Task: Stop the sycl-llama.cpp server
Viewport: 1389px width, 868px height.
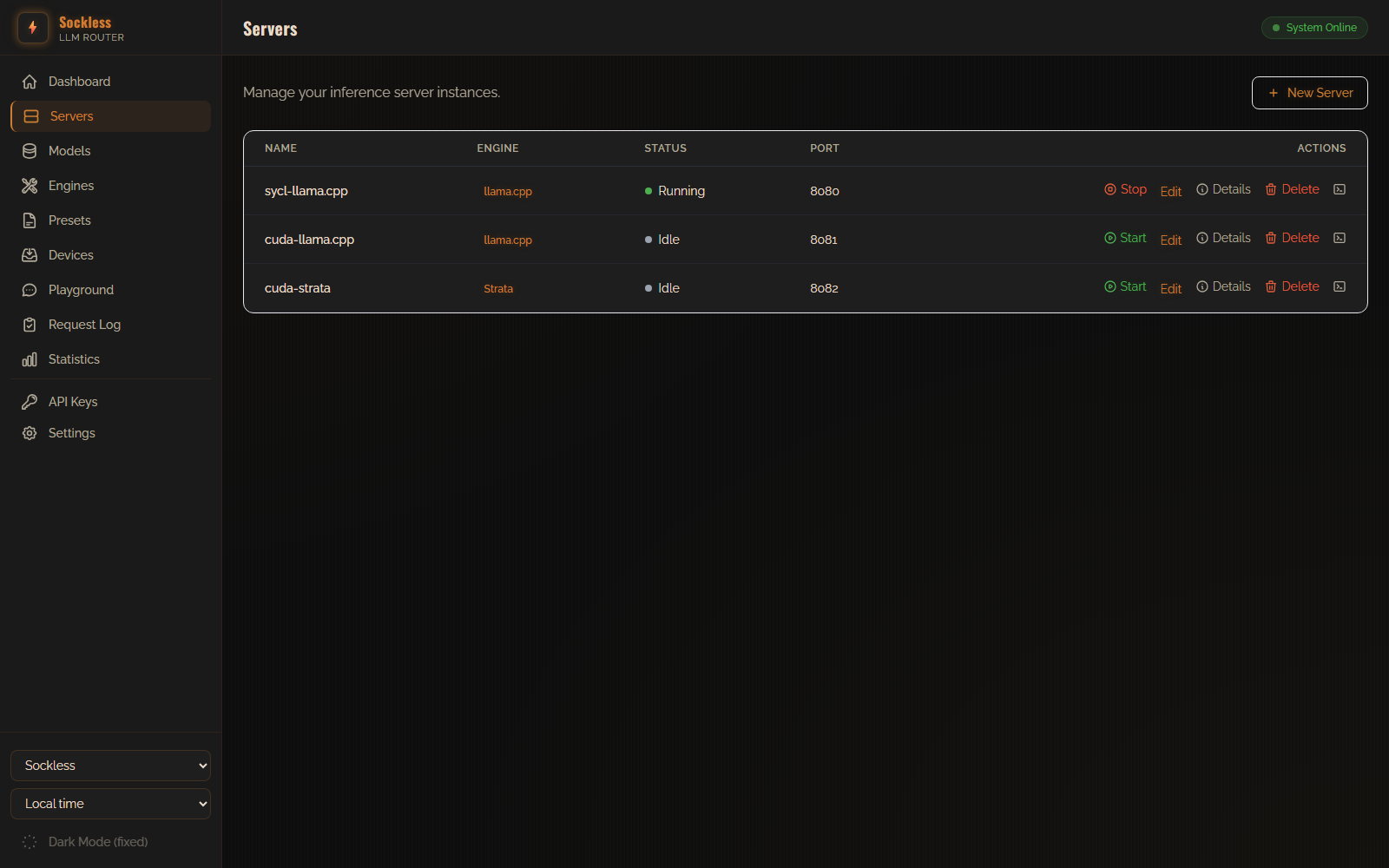Action: [x=1125, y=189]
